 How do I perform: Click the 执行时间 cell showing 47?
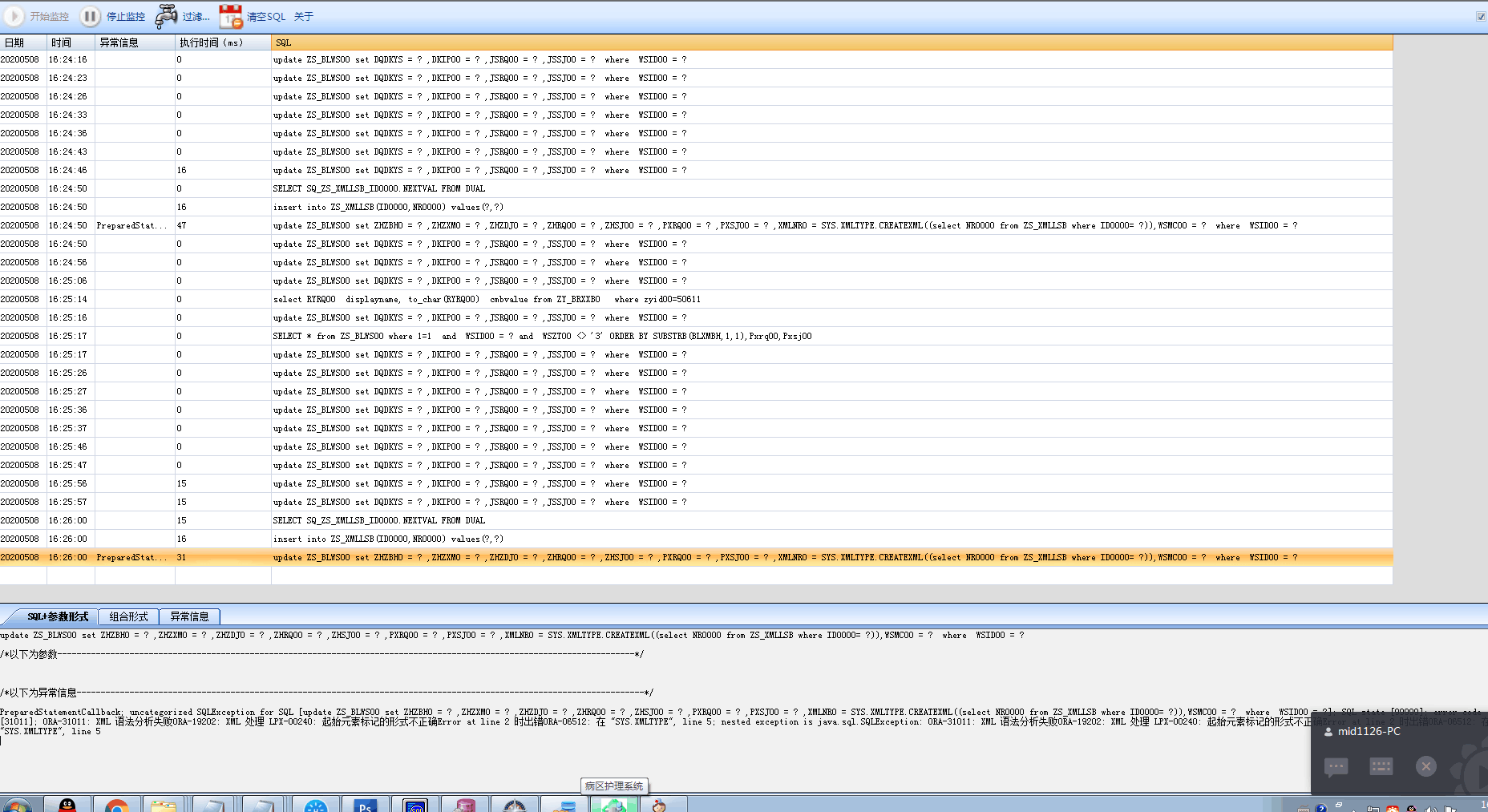point(223,225)
